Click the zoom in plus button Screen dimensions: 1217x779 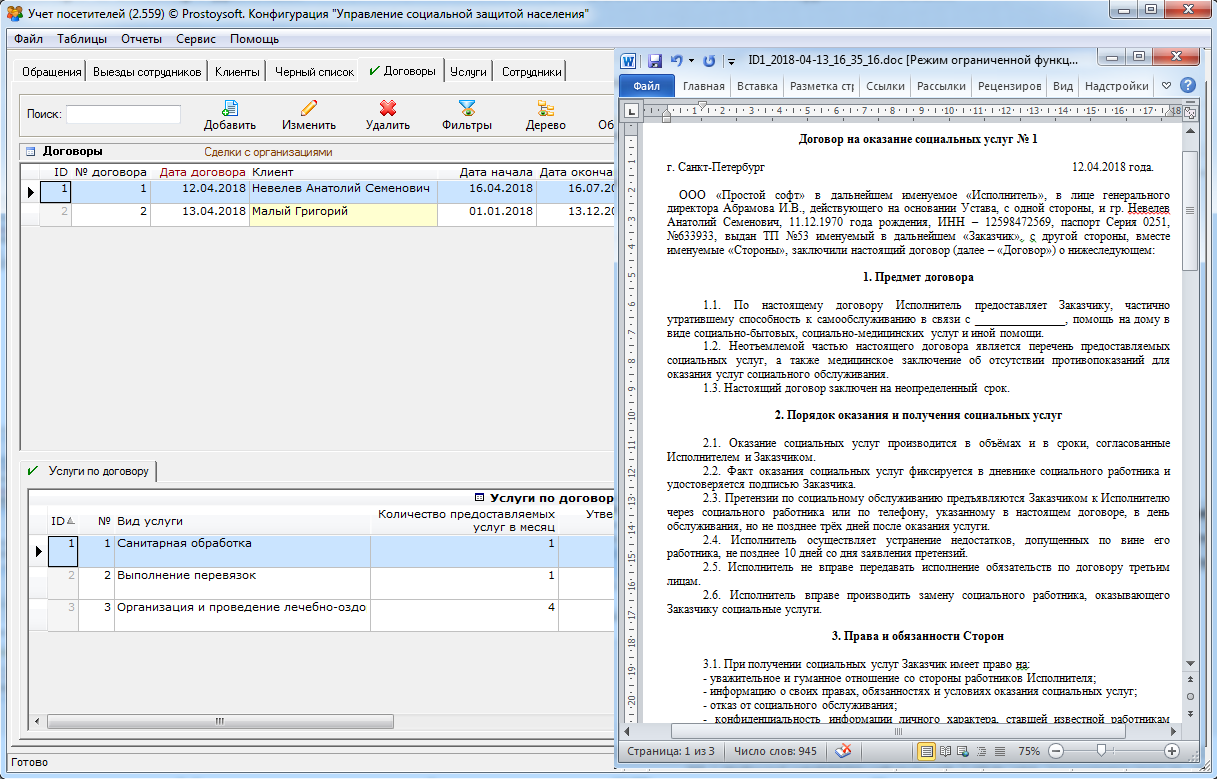1172,750
